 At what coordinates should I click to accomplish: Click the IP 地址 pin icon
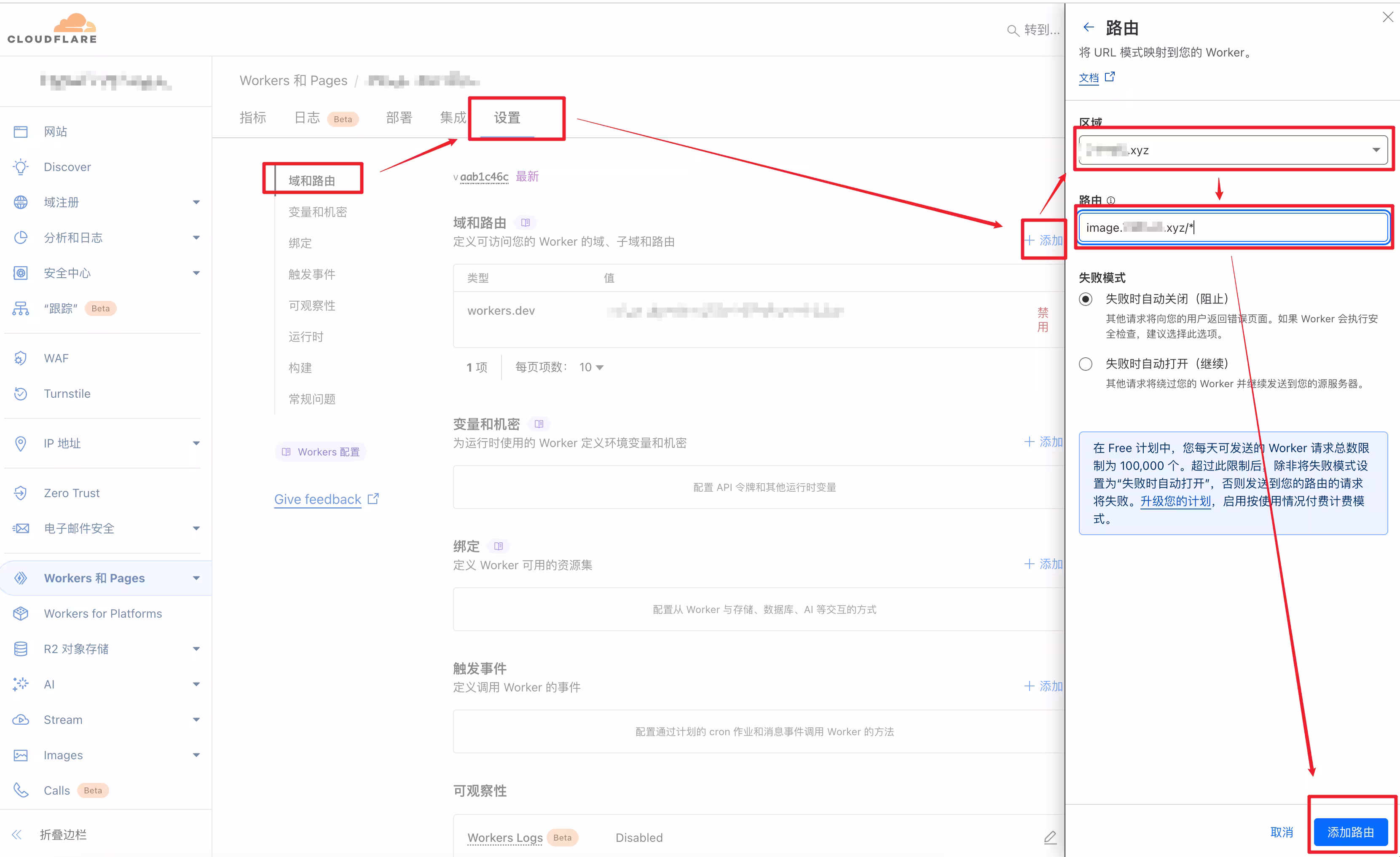click(x=21, y=444)
